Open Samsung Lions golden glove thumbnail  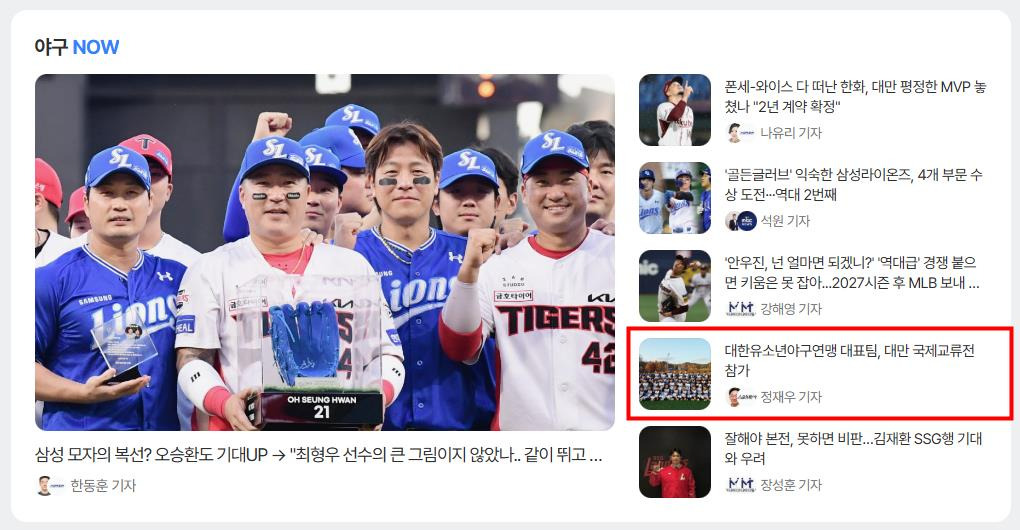[675, 198]
